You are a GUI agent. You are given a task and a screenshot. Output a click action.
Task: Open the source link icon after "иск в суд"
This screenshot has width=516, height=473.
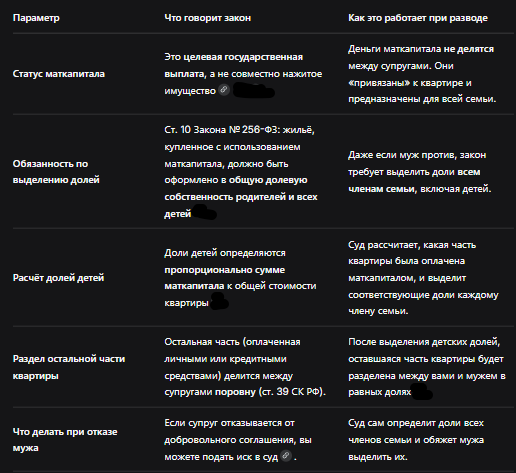click(286, 456)
